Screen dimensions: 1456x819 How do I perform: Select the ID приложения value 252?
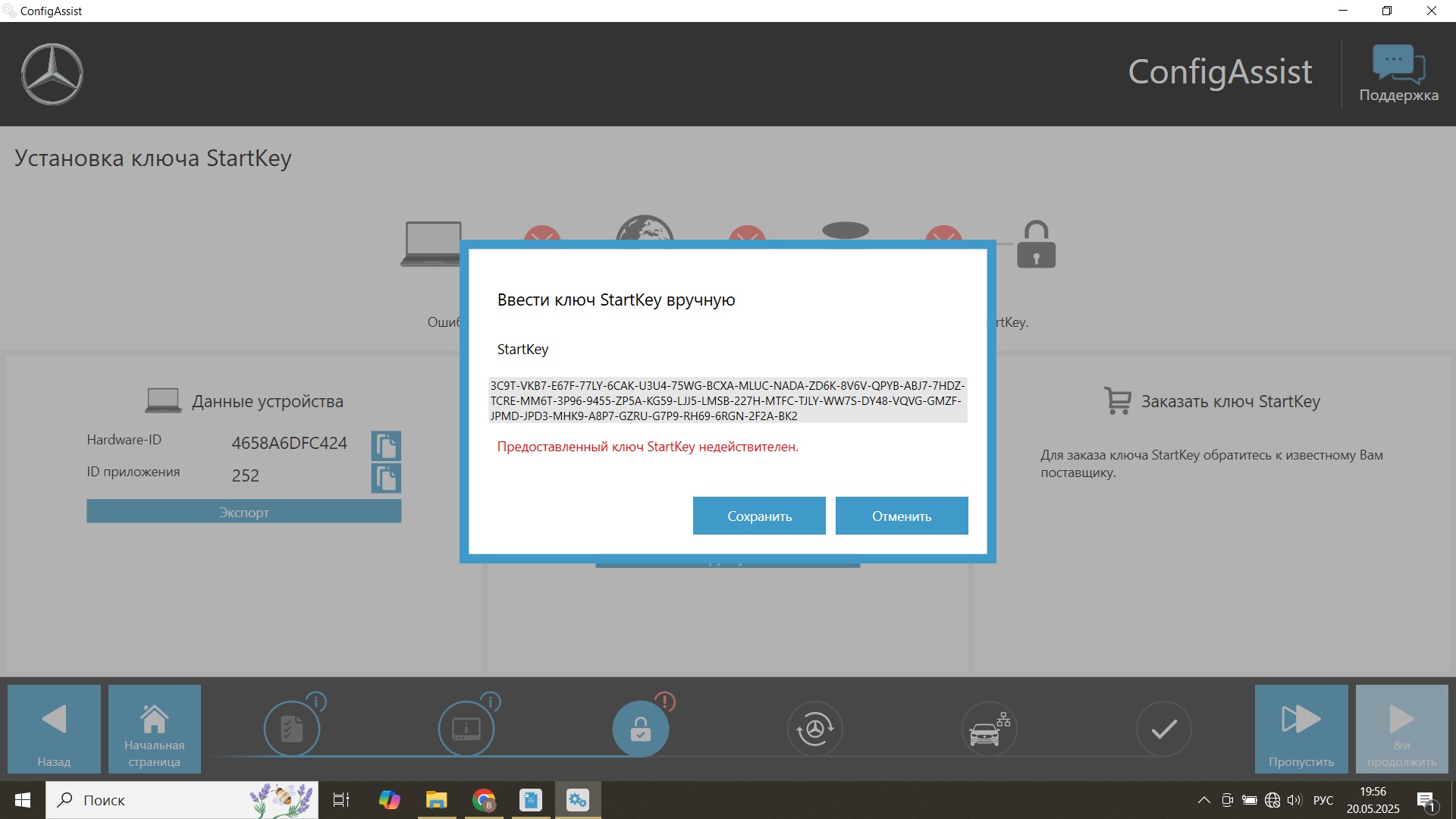[x=246, y=475]
